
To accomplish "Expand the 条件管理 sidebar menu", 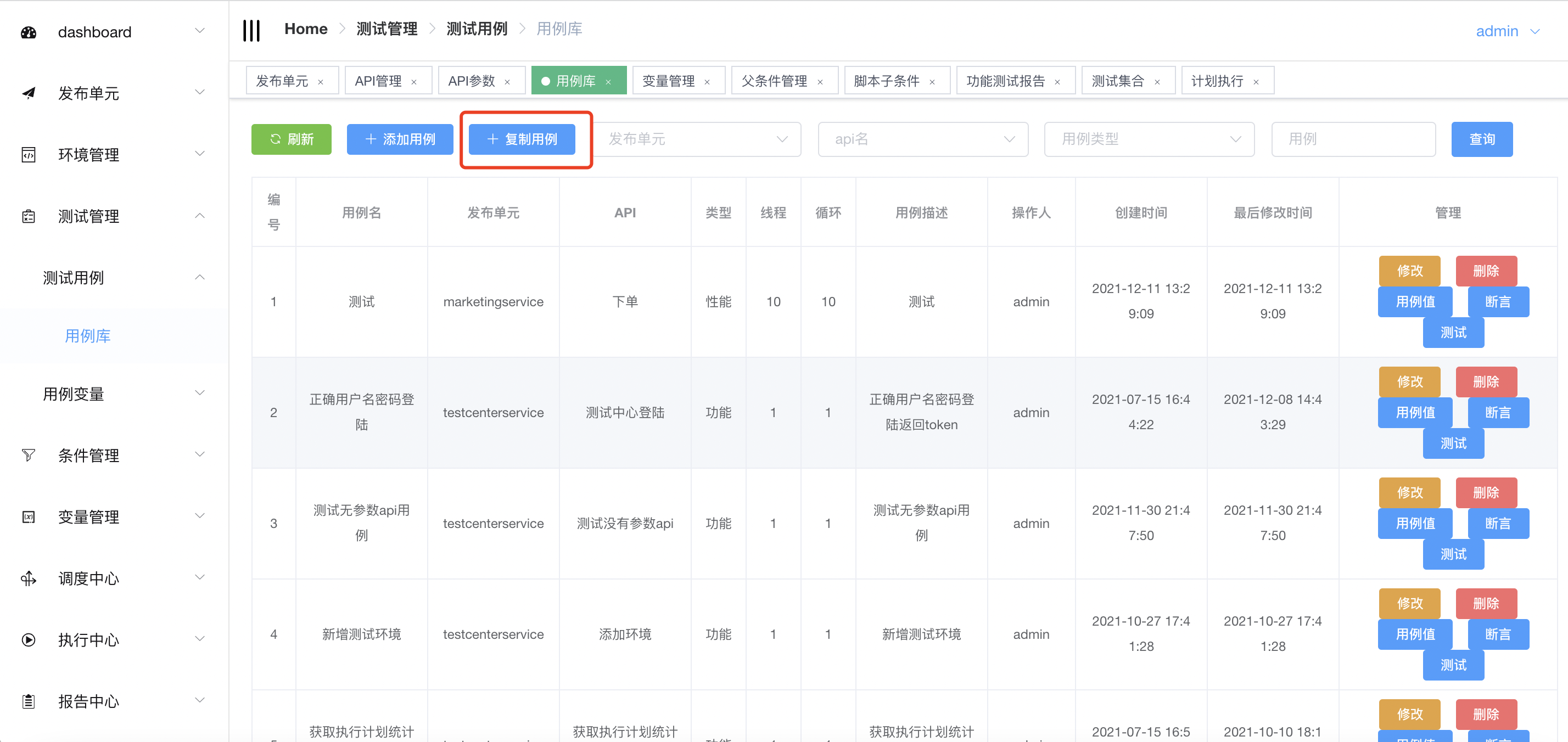I will click(200, 454).
